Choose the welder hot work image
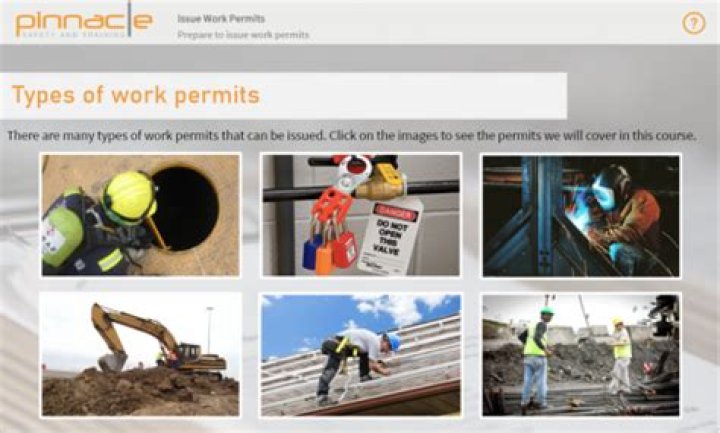Screen dimensions: 720x433 point(581,215)
